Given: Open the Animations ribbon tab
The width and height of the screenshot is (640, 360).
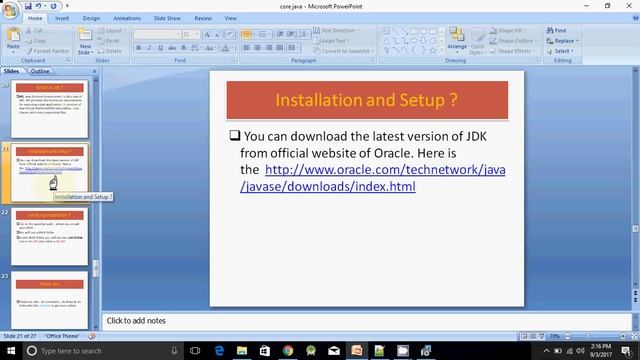Looking at the screenshot, I should pyautogui.click(x=127, y=18).
